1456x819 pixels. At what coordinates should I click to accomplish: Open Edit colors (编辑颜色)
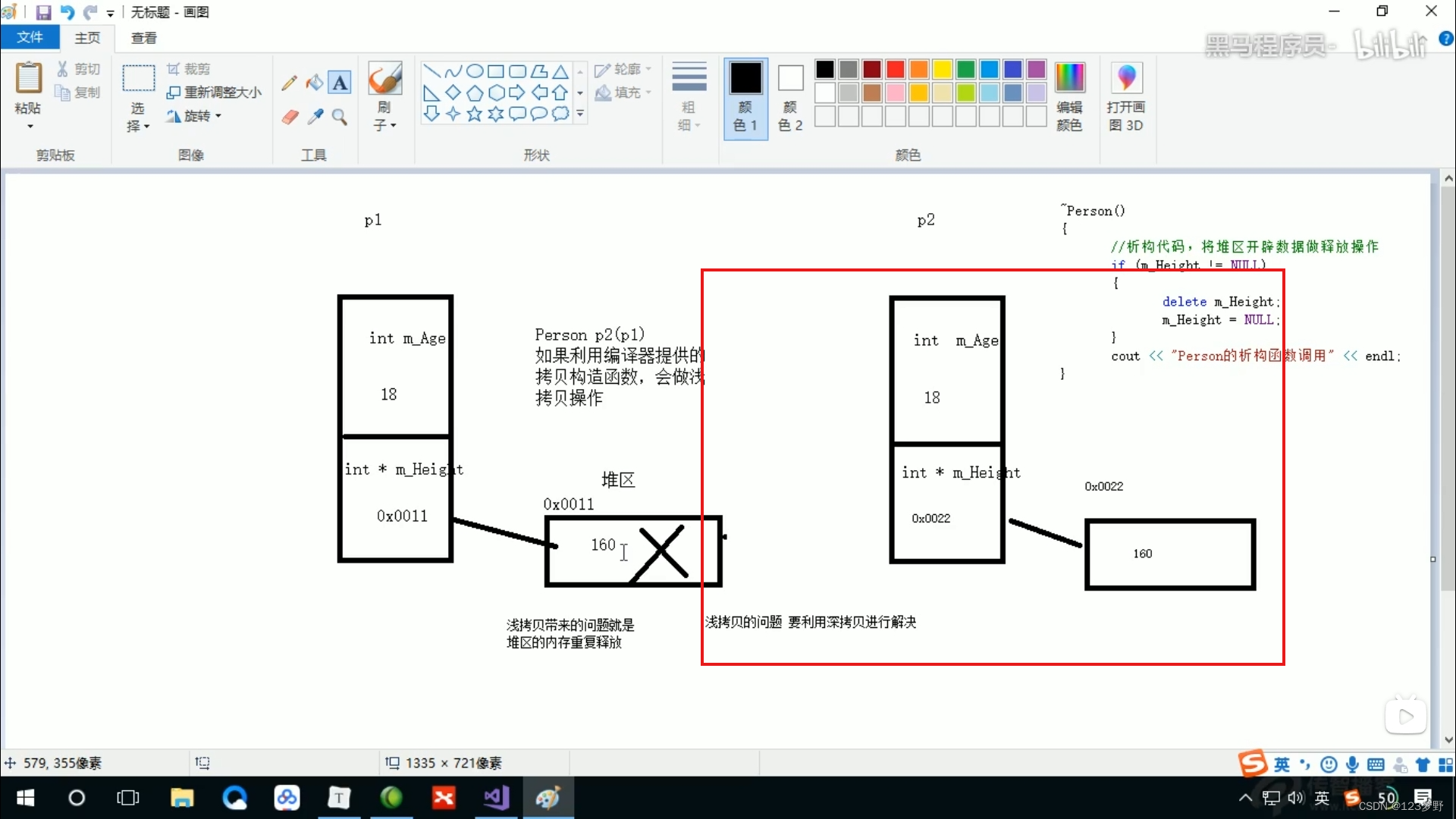1069,97
